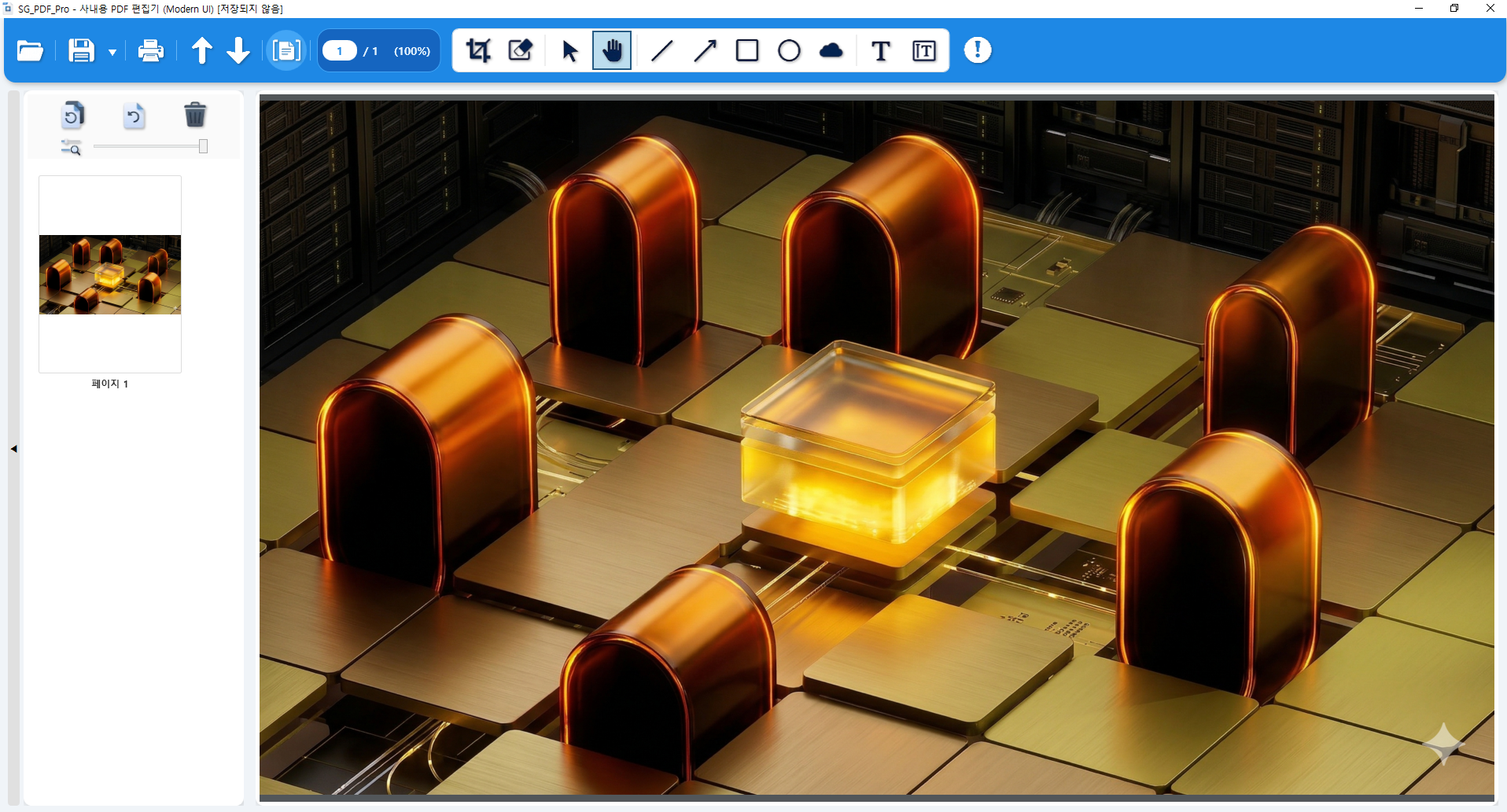The width and height of the screenshot is (1507, 812).
Task: Go to previous page with up arrow
Action: coord(201,51)
